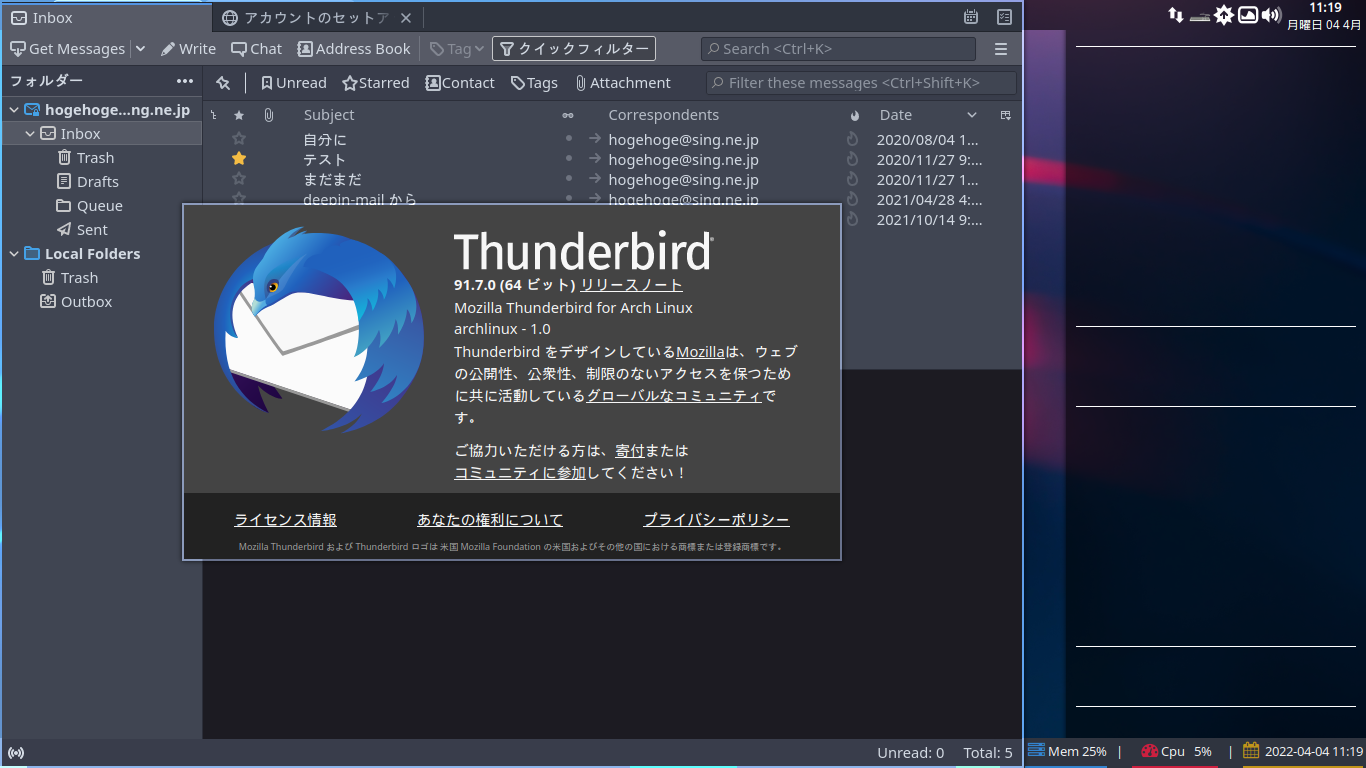The height and width of the screenshot is (768, 1366).
Task: Toggle read dot on テスト message
Action: tap(569, 159)
